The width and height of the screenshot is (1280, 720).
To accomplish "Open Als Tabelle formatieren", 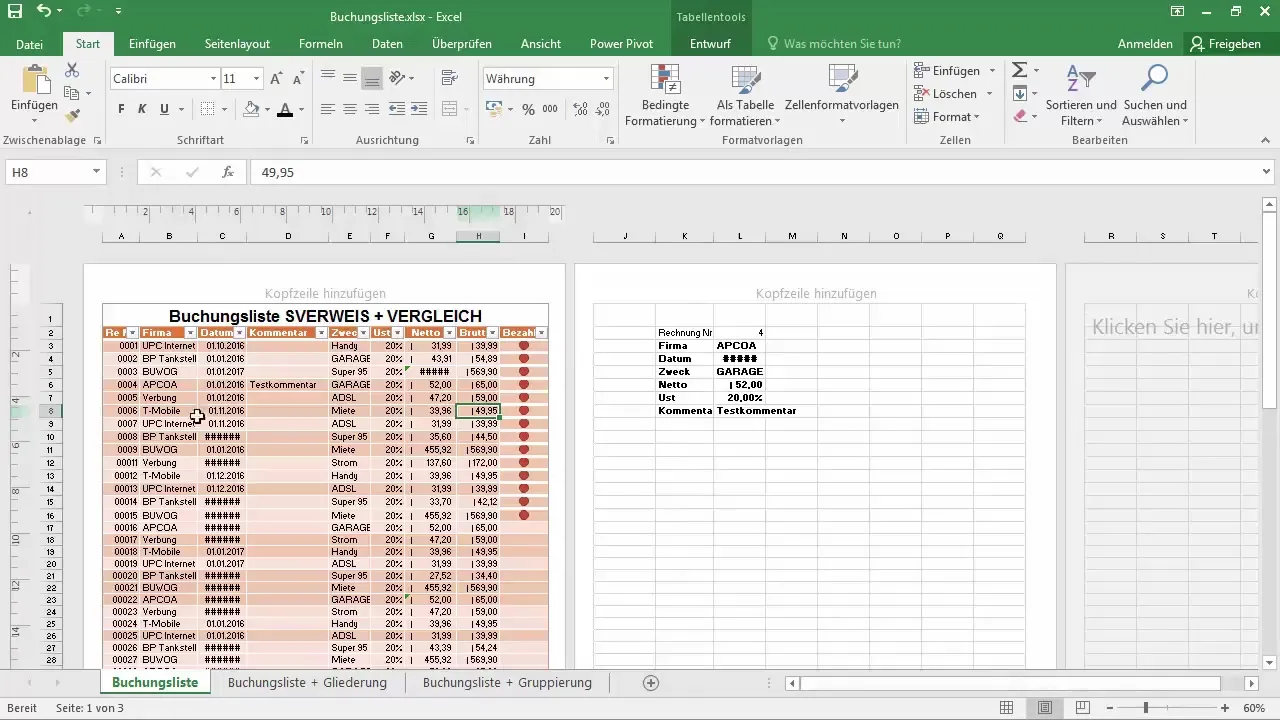I will point(746,96).
